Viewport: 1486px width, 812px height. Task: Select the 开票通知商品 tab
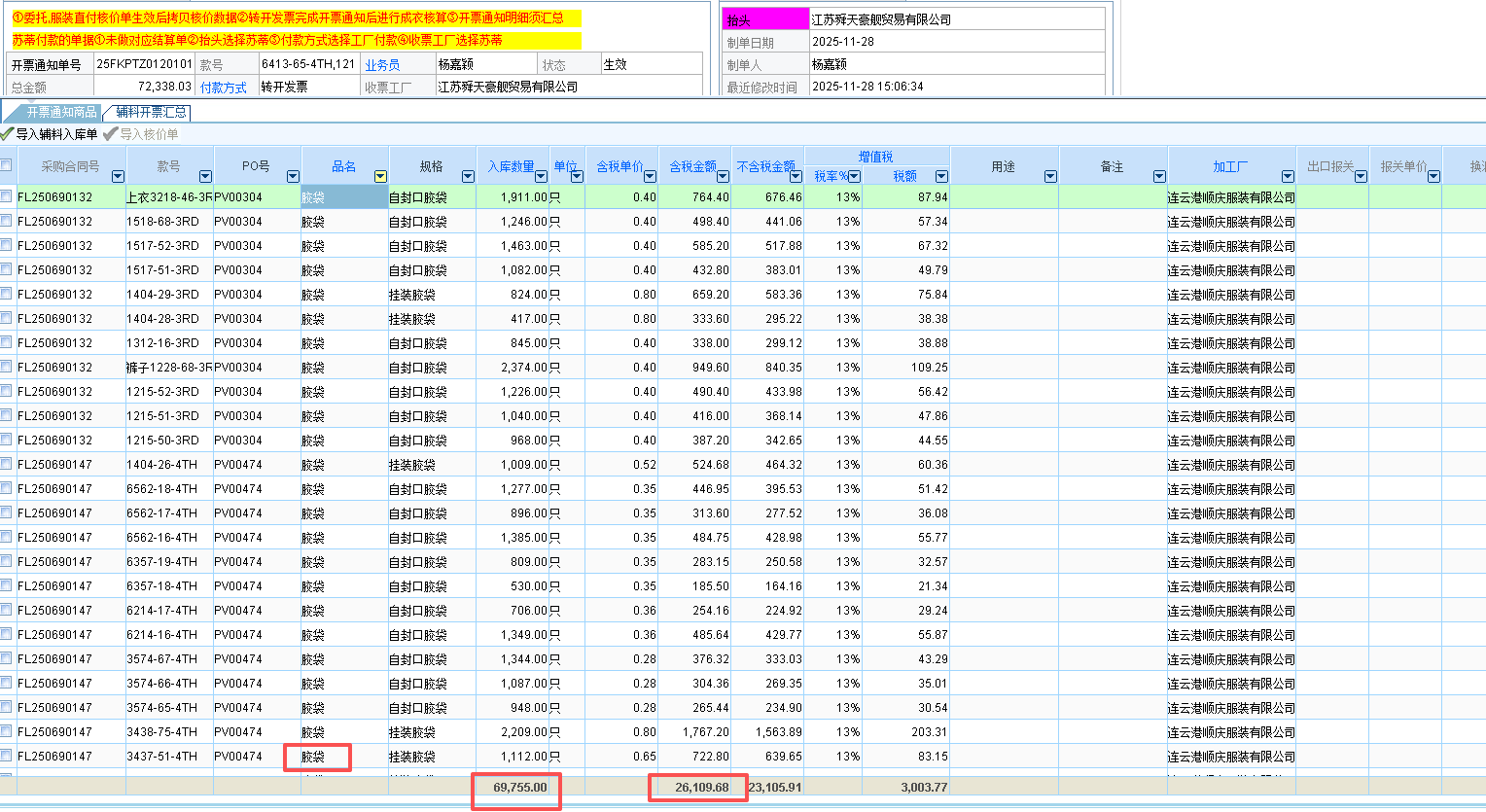[60, 113]
